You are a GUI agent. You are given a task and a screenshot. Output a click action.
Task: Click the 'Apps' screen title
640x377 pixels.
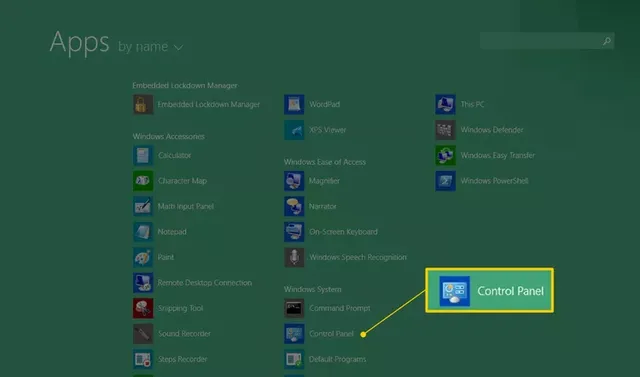79,42
